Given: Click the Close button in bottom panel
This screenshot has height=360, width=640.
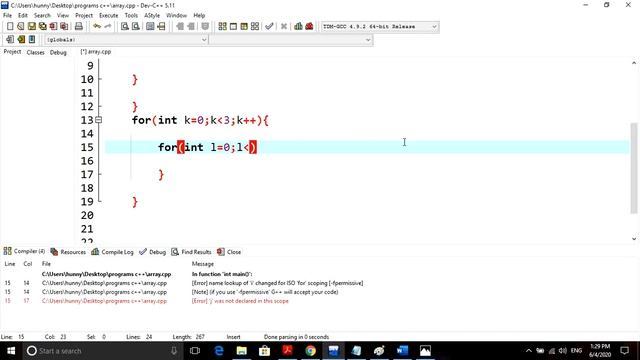Looking at the screenshot, I should point(229,252).
